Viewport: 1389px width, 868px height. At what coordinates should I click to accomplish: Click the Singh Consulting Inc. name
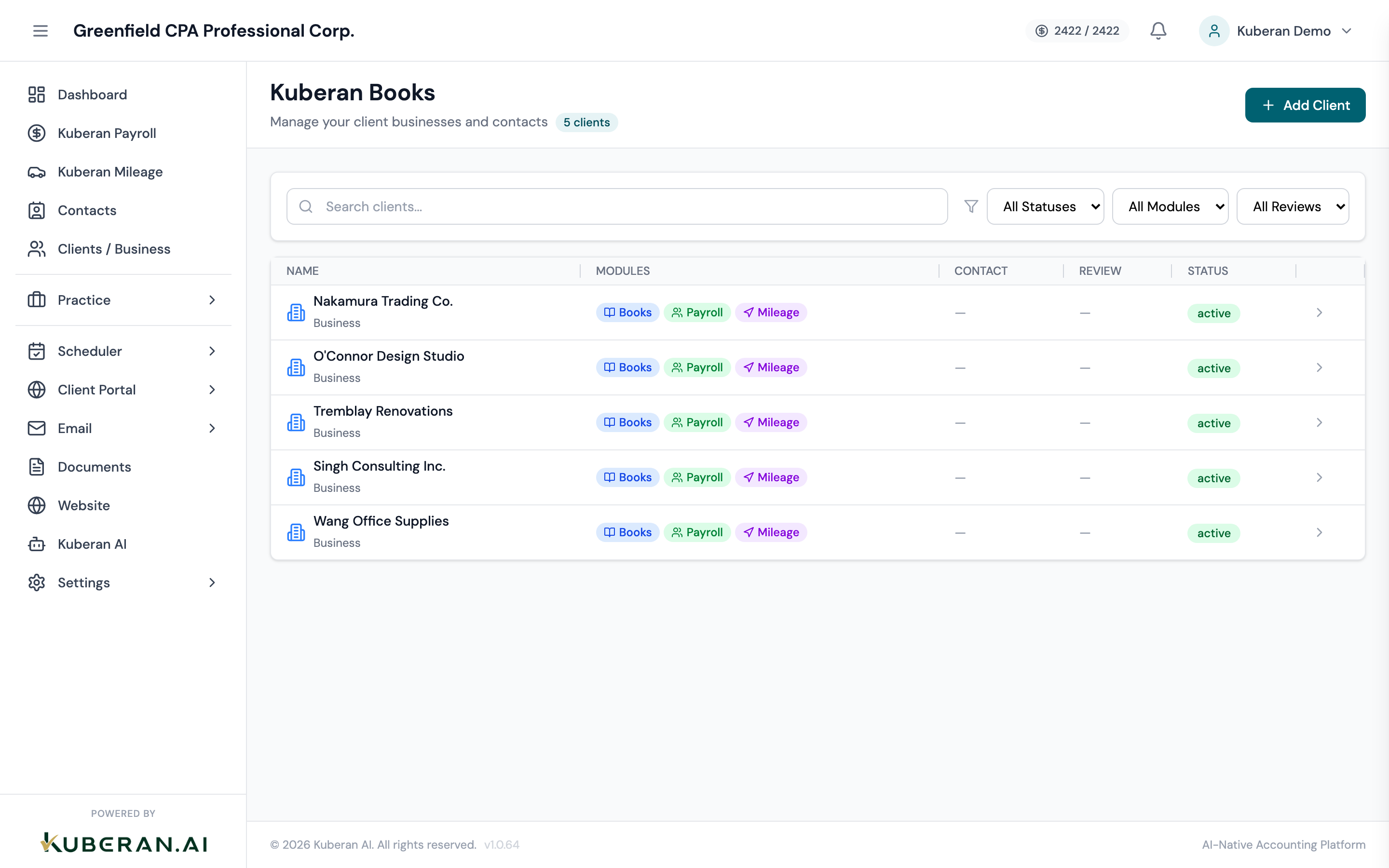[379, 465]
